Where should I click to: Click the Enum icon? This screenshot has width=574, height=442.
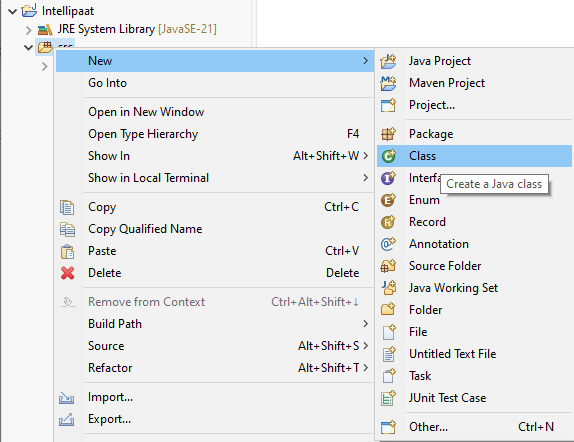(388, 200)
